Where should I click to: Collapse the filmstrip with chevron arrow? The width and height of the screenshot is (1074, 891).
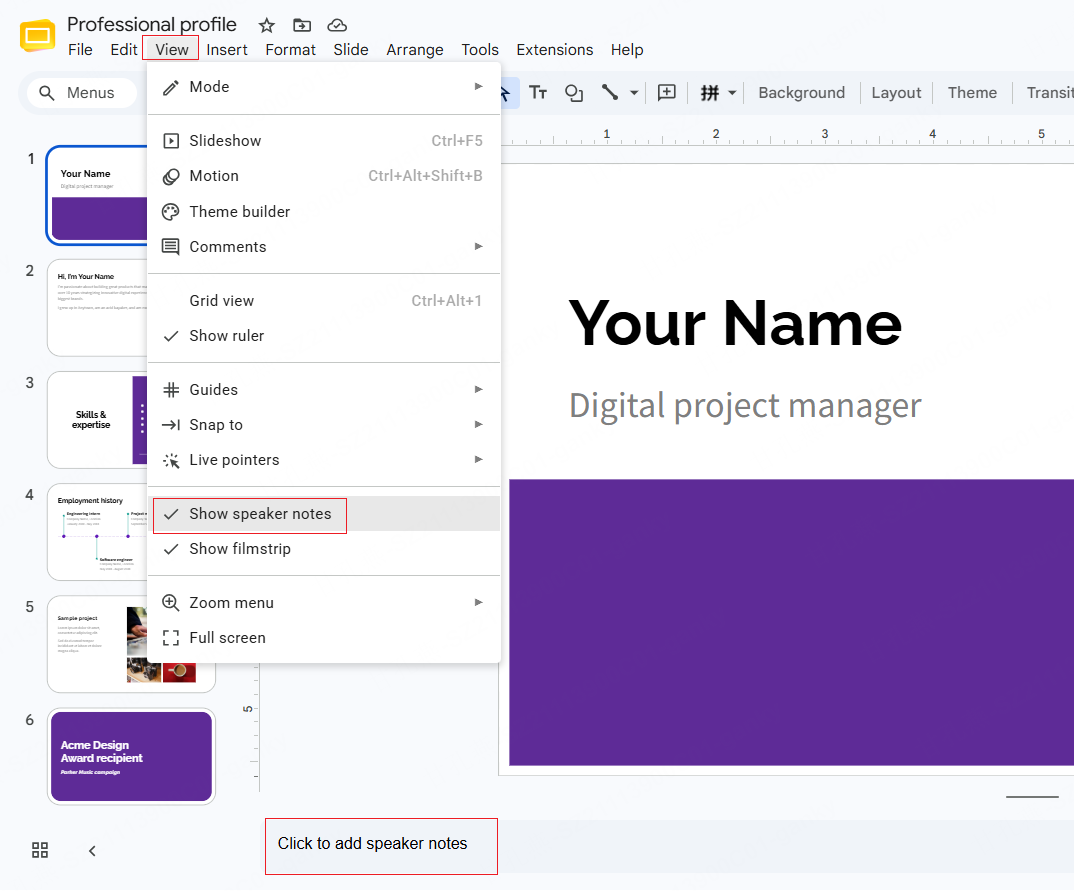tap(92, 851)
